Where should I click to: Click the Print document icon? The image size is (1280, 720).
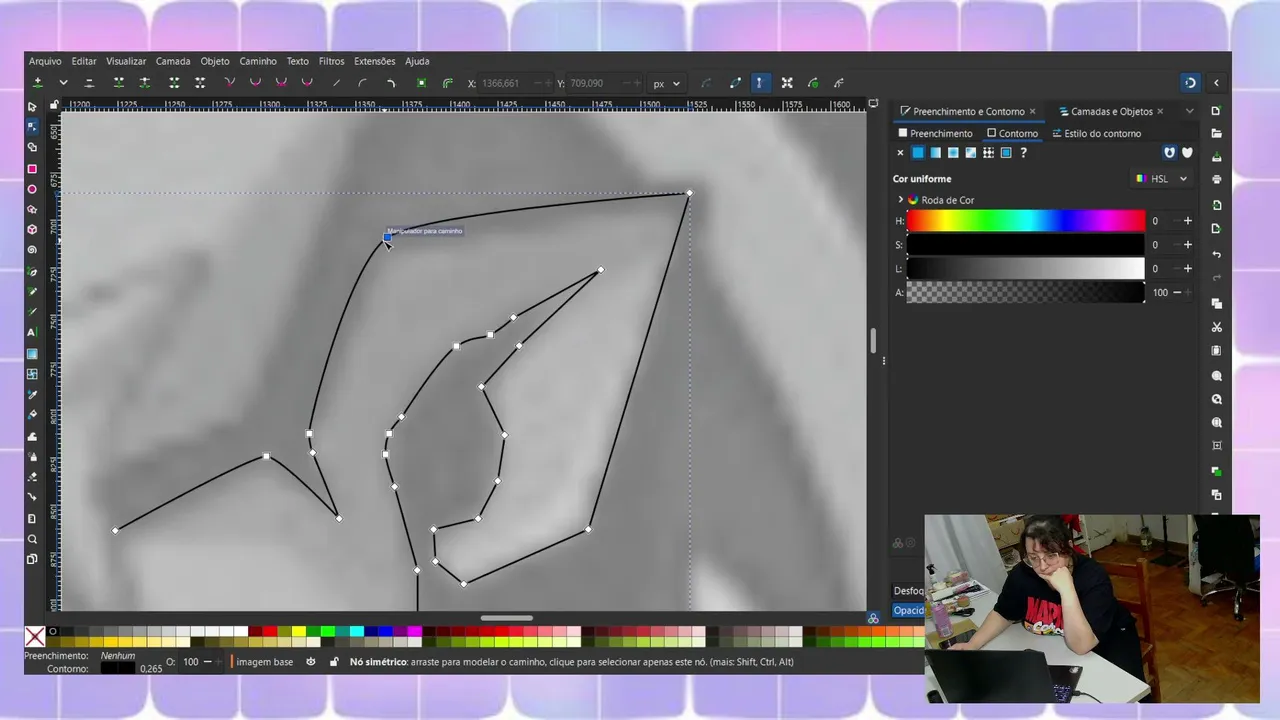pos(1216,181)
